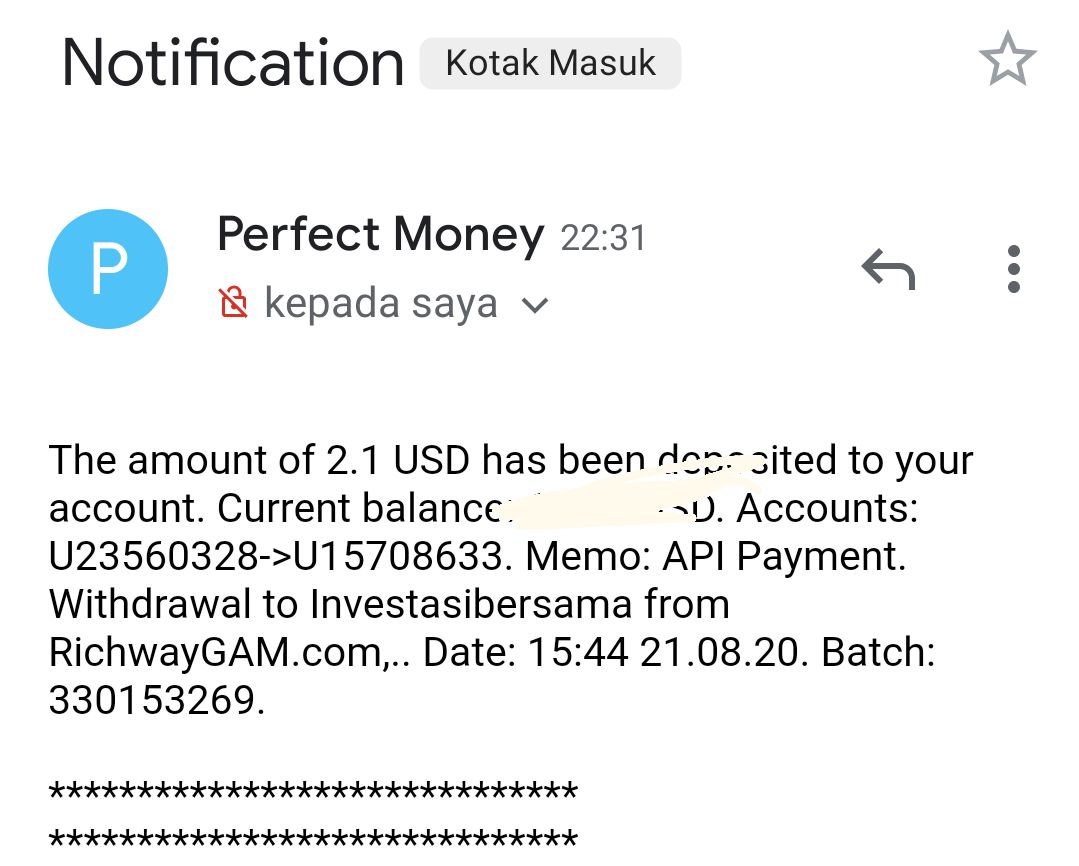Tap the batch number 330153269
The height and width of the screenshot is (866, 1079).
pos(155,701)
